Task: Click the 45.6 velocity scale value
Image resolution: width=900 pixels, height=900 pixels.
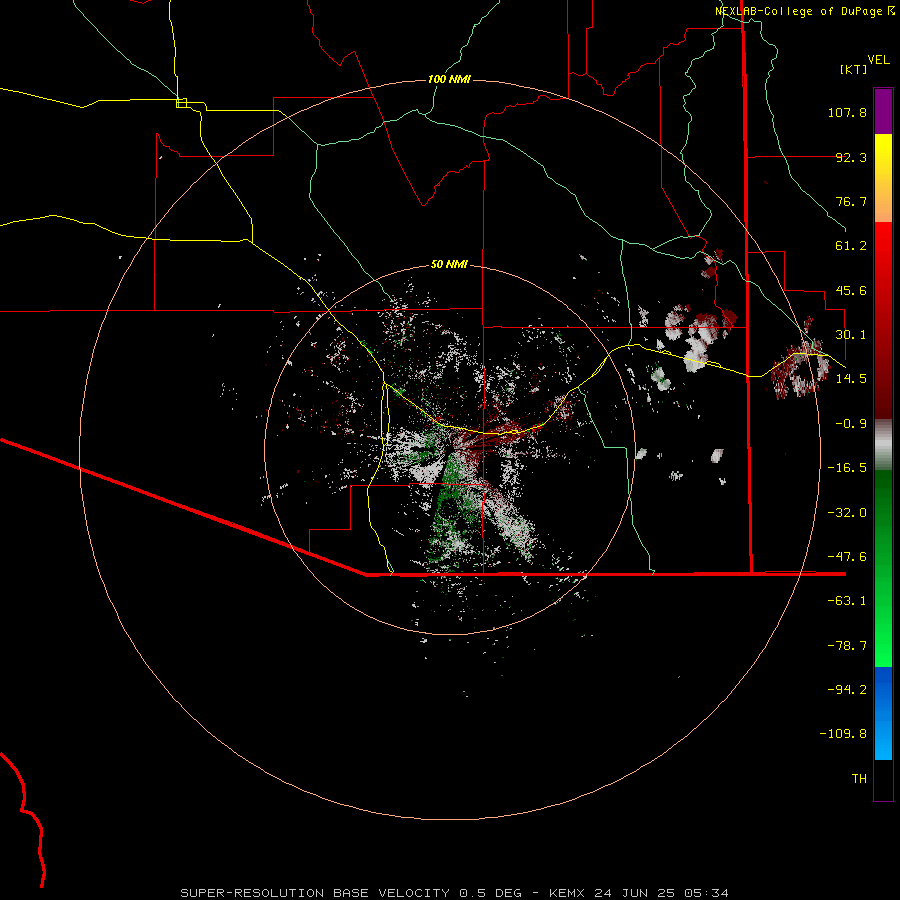Action: pyautogui.click(x=851, y=290)
